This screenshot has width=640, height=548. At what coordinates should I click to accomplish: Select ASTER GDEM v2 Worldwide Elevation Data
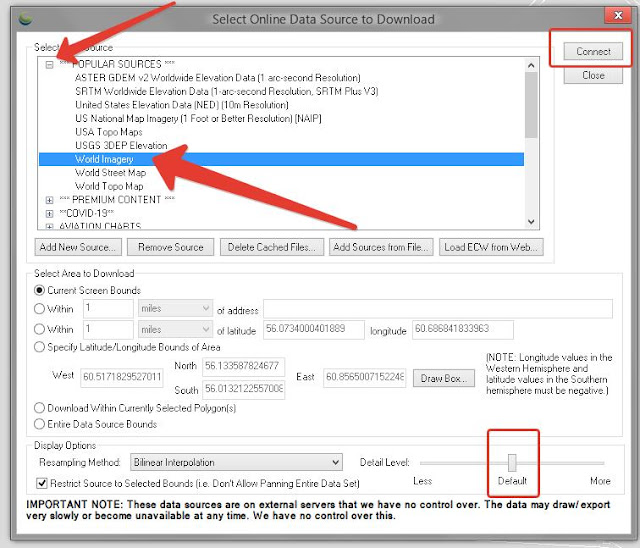[x=218, y=78]
